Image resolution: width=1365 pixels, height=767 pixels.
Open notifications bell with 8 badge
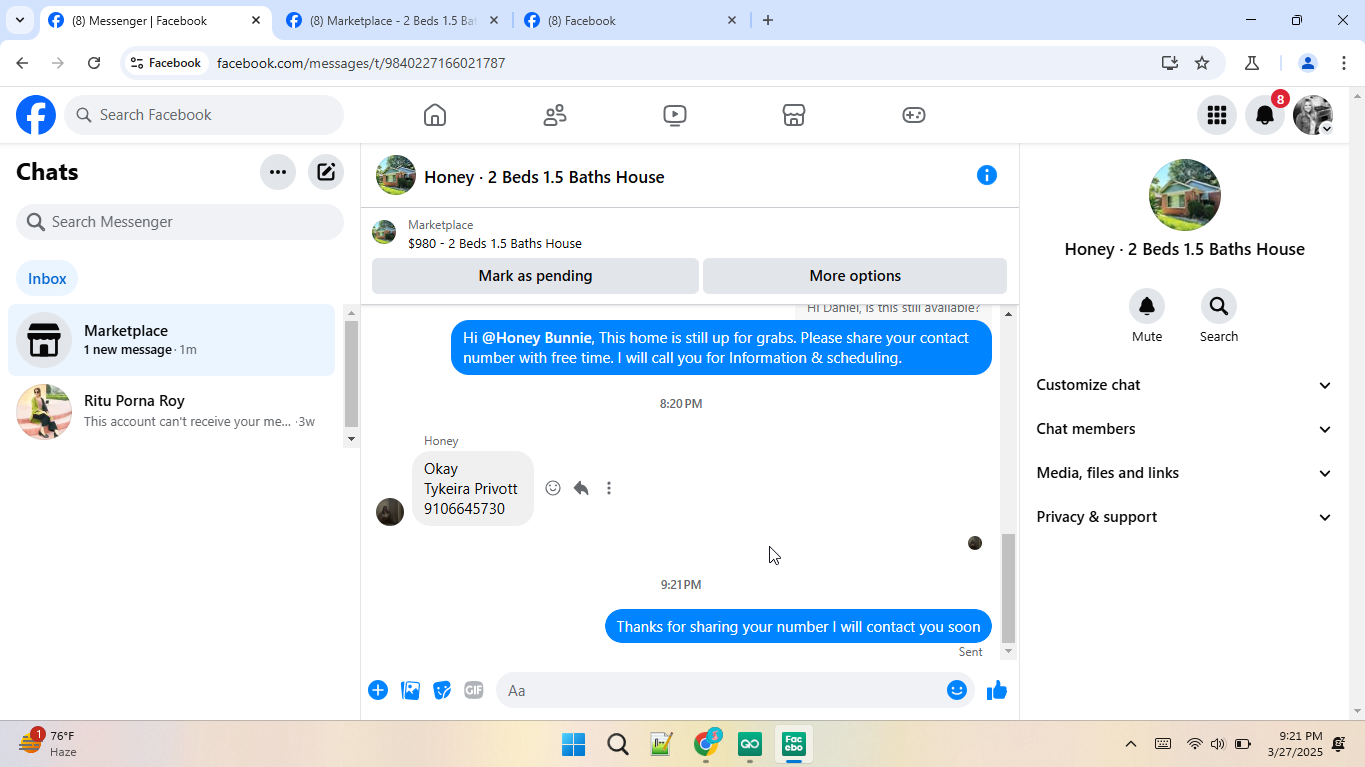point(1265,115)
